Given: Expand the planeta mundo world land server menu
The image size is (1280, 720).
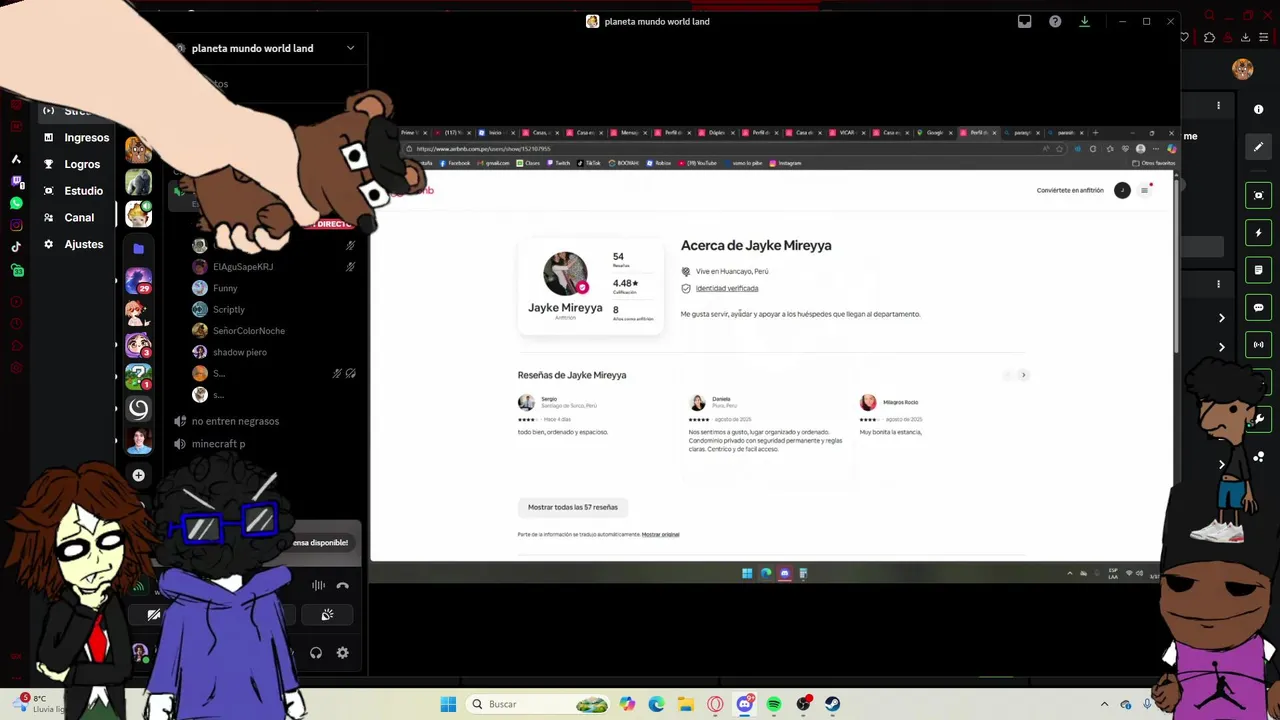Looking at the screenshot, I should [x=350, y=48].
